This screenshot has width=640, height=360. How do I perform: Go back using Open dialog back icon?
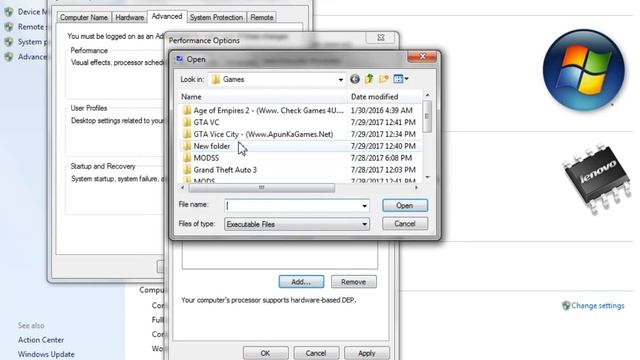[355, 79]
